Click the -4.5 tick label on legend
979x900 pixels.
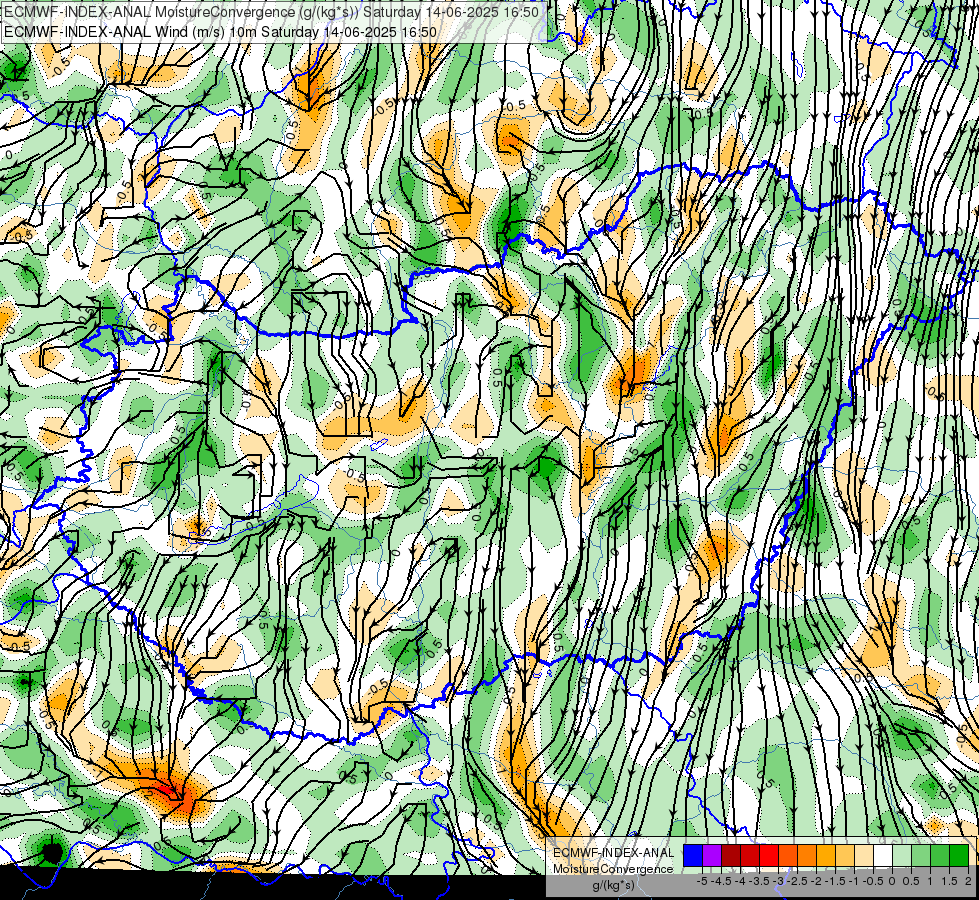click(x=721, y=881)
